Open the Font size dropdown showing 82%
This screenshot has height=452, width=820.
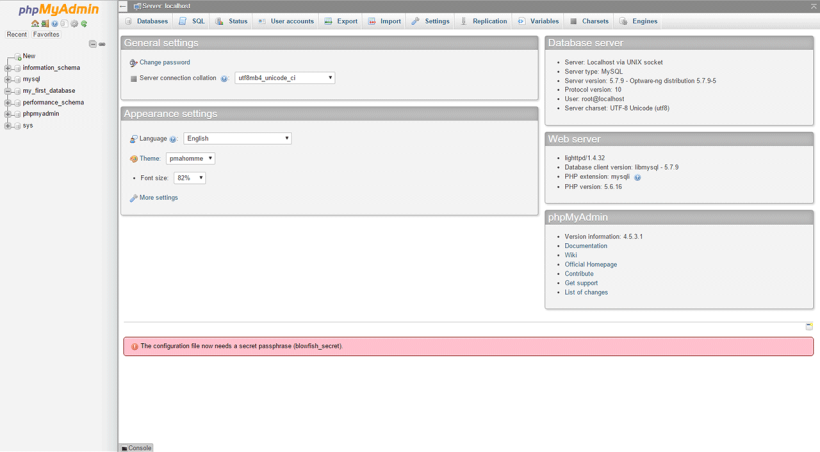[189, 178]
